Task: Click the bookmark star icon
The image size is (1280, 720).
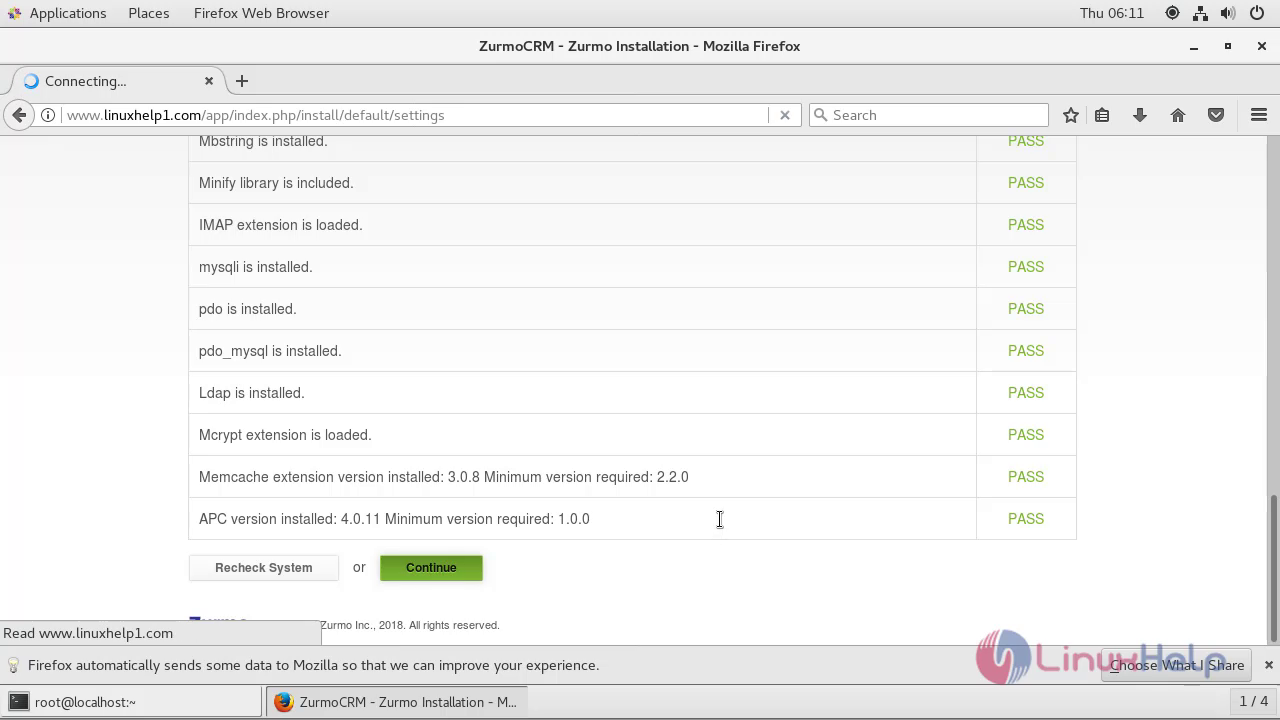Action: [x=1071, y=115]
